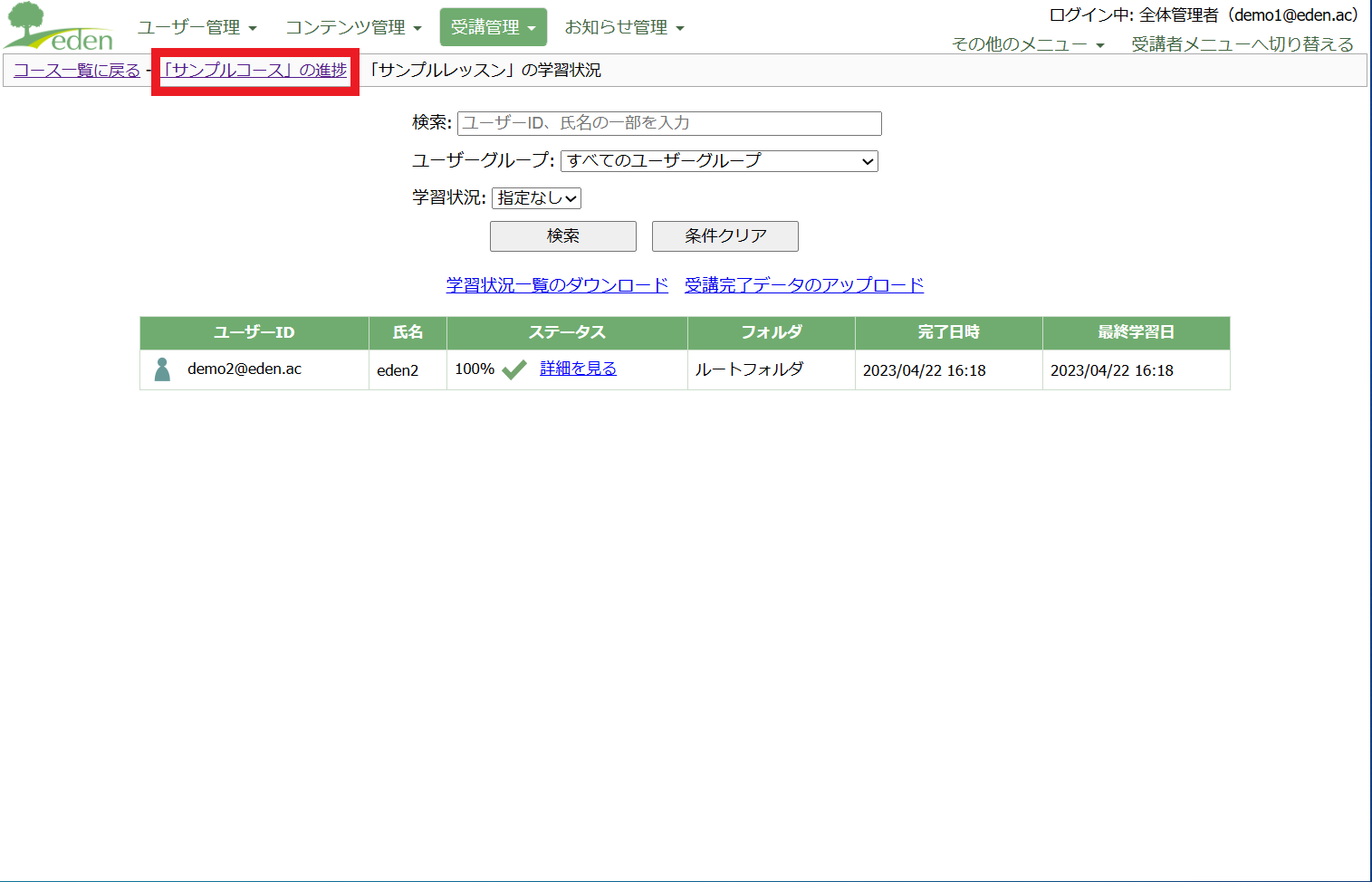Click 受講完了データのアップロード link

coord(804,285)
